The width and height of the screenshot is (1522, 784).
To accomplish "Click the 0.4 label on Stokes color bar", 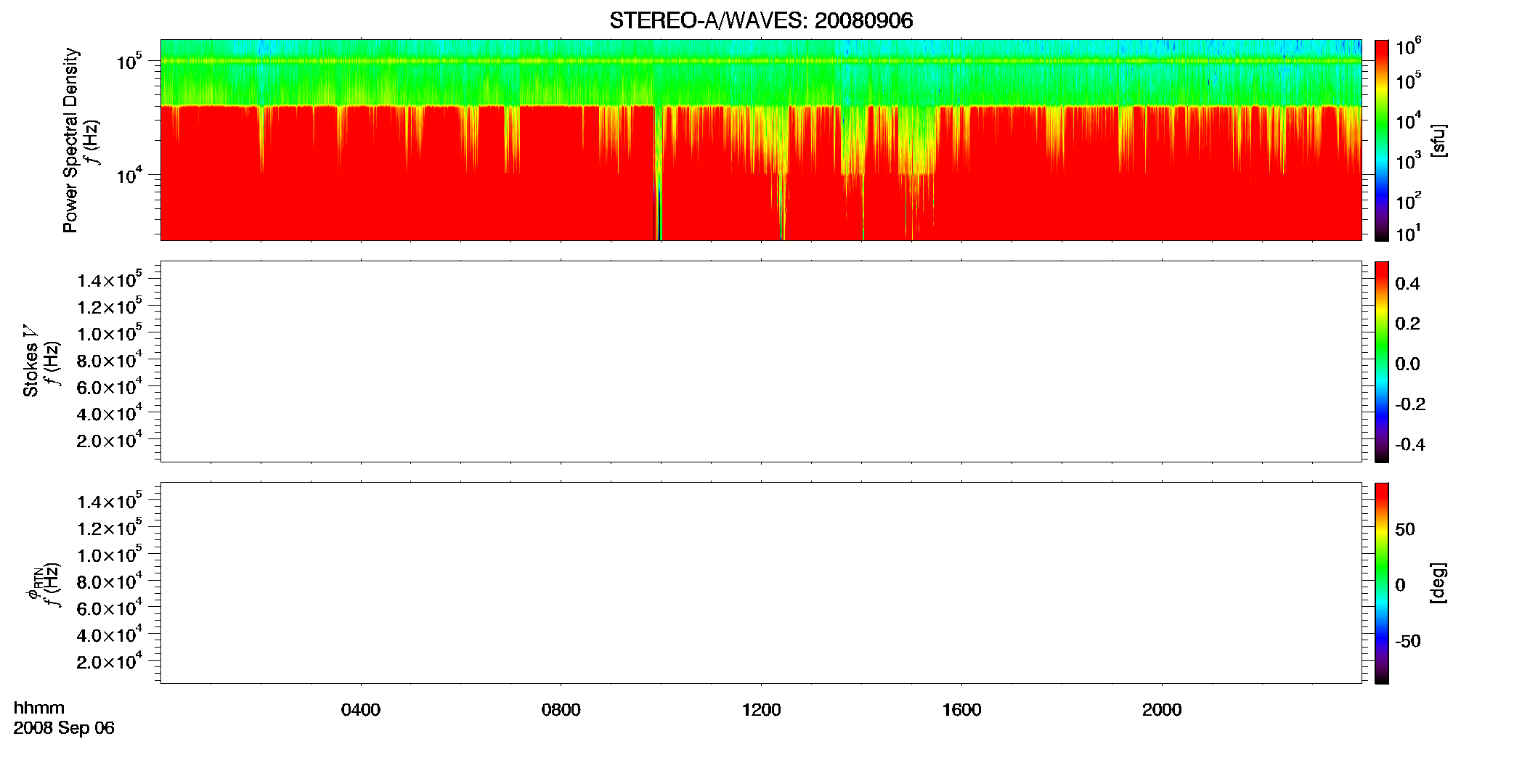I will tap(1407, 284).
